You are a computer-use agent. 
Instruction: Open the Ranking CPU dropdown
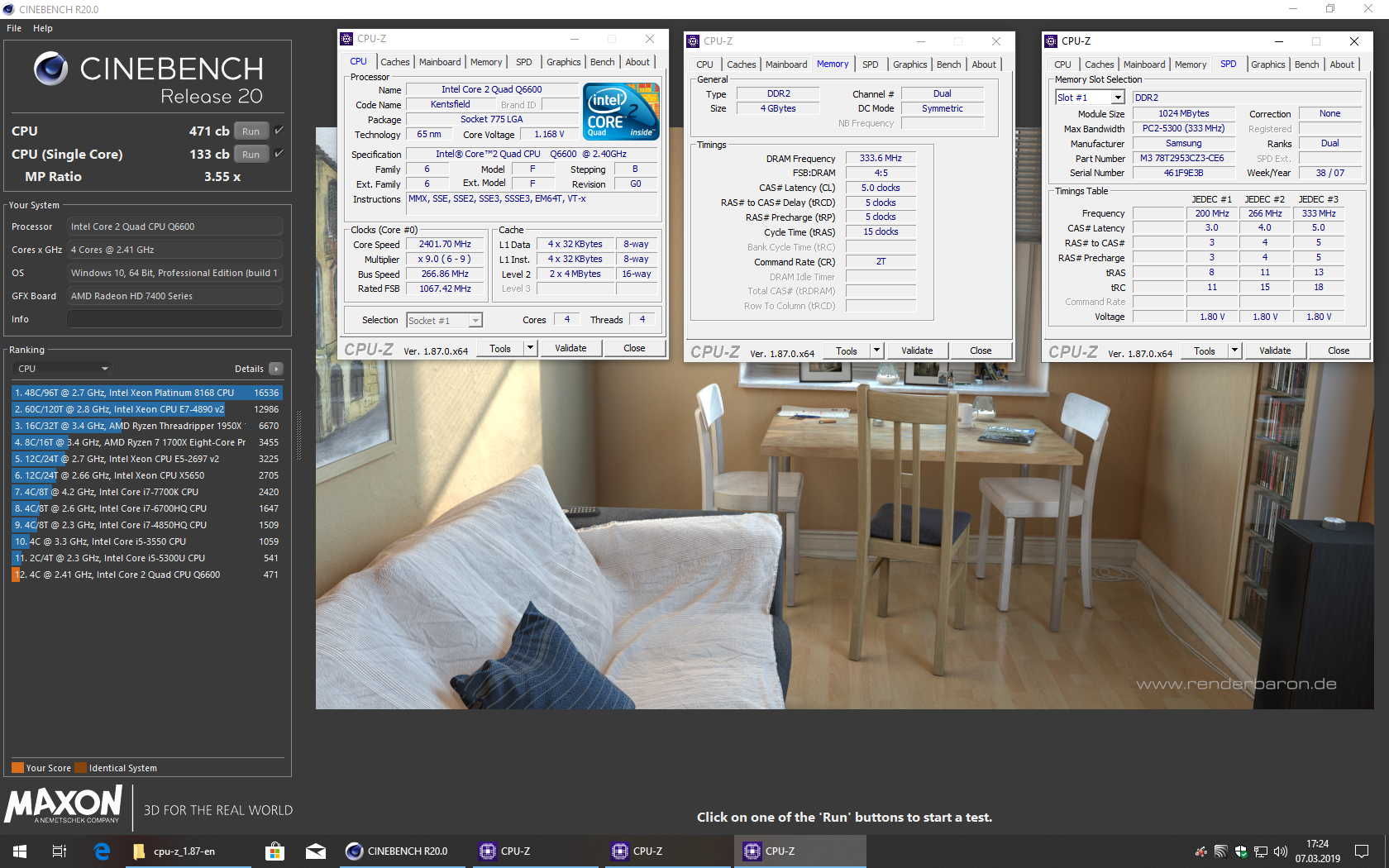tap(63, 369)
